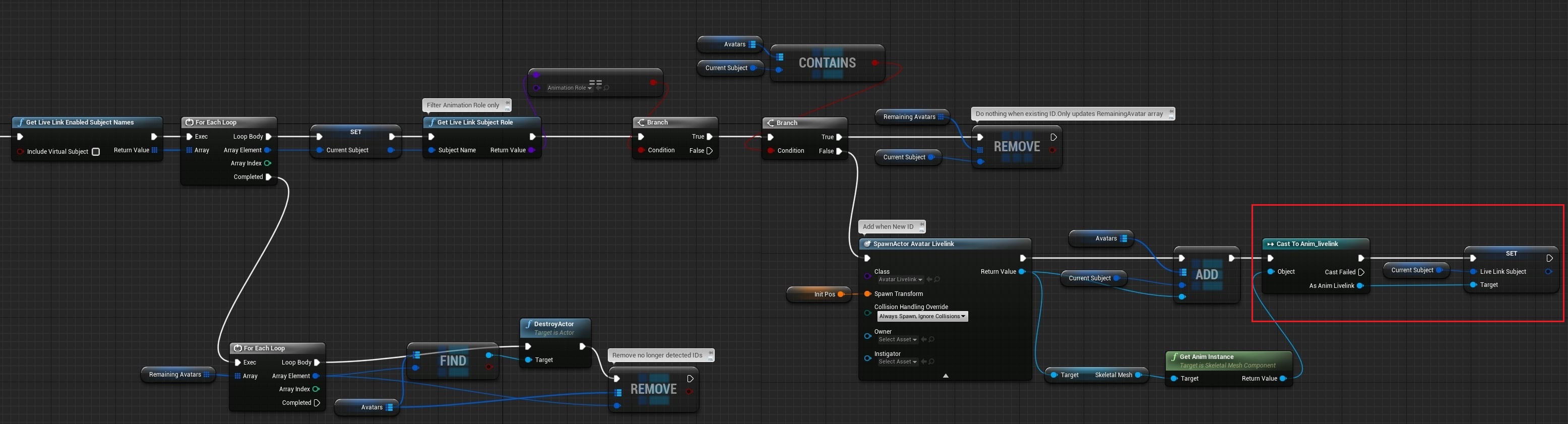
Task: Select the Equal (==) enum comparison node
Action: [x=595, y=82]
